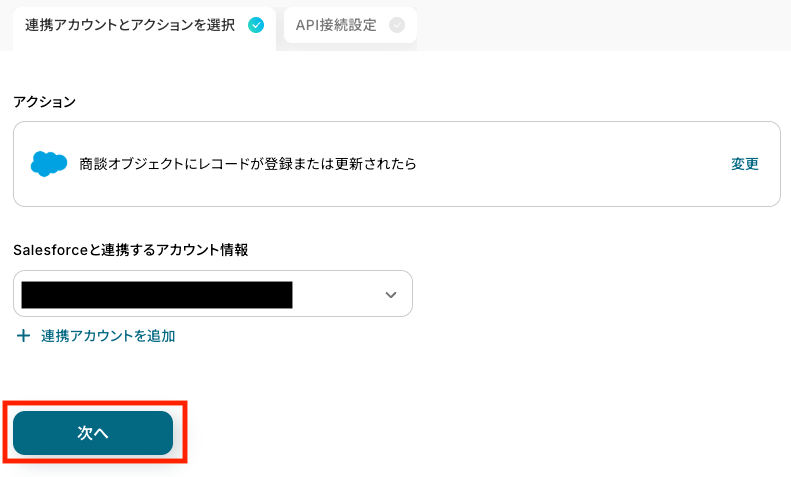Viewport: 791px width, 477px height.
Task: Switch to the API接続設定 tab
Action: point(336,26)
